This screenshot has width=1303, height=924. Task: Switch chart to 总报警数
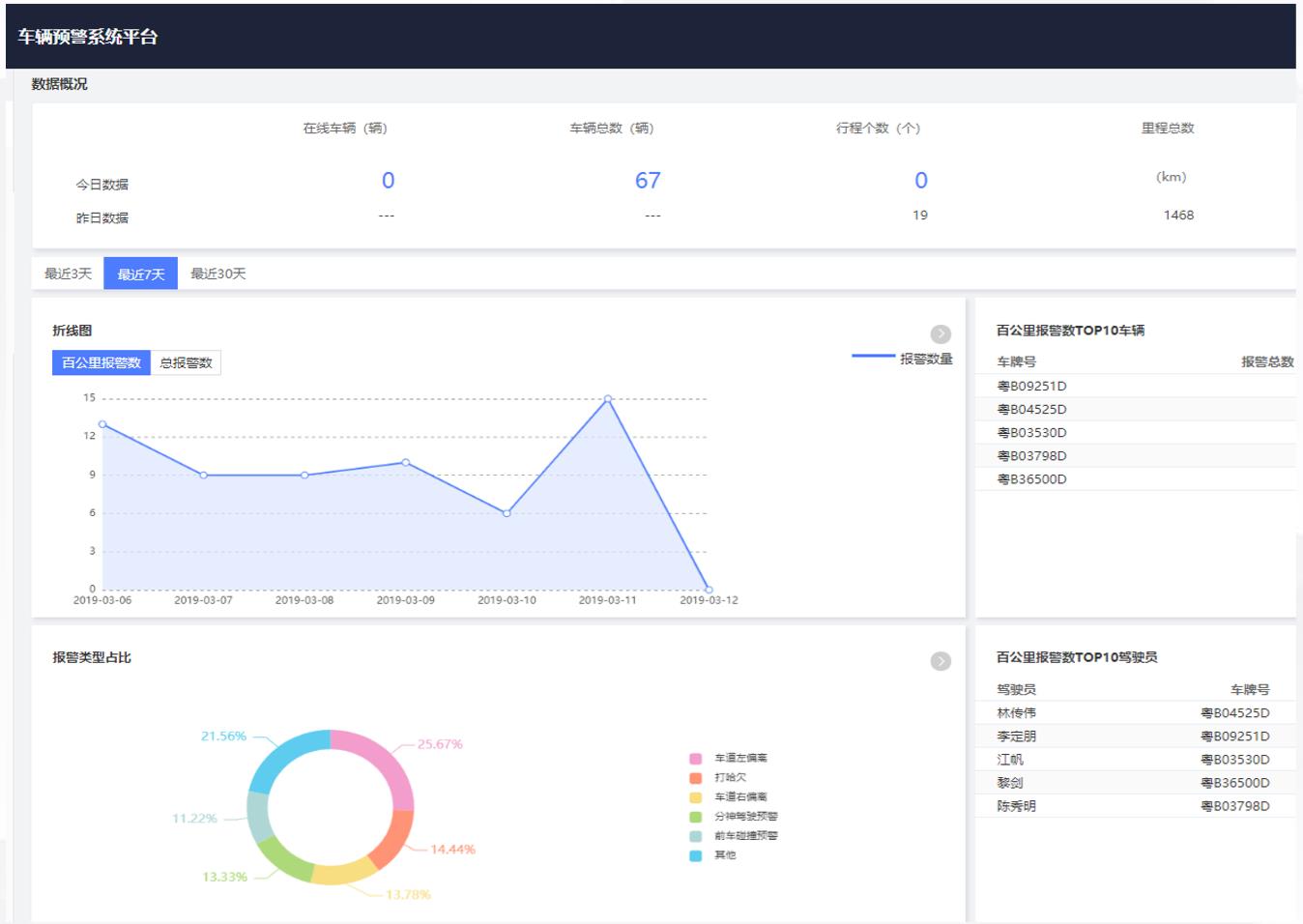point(186,362)
